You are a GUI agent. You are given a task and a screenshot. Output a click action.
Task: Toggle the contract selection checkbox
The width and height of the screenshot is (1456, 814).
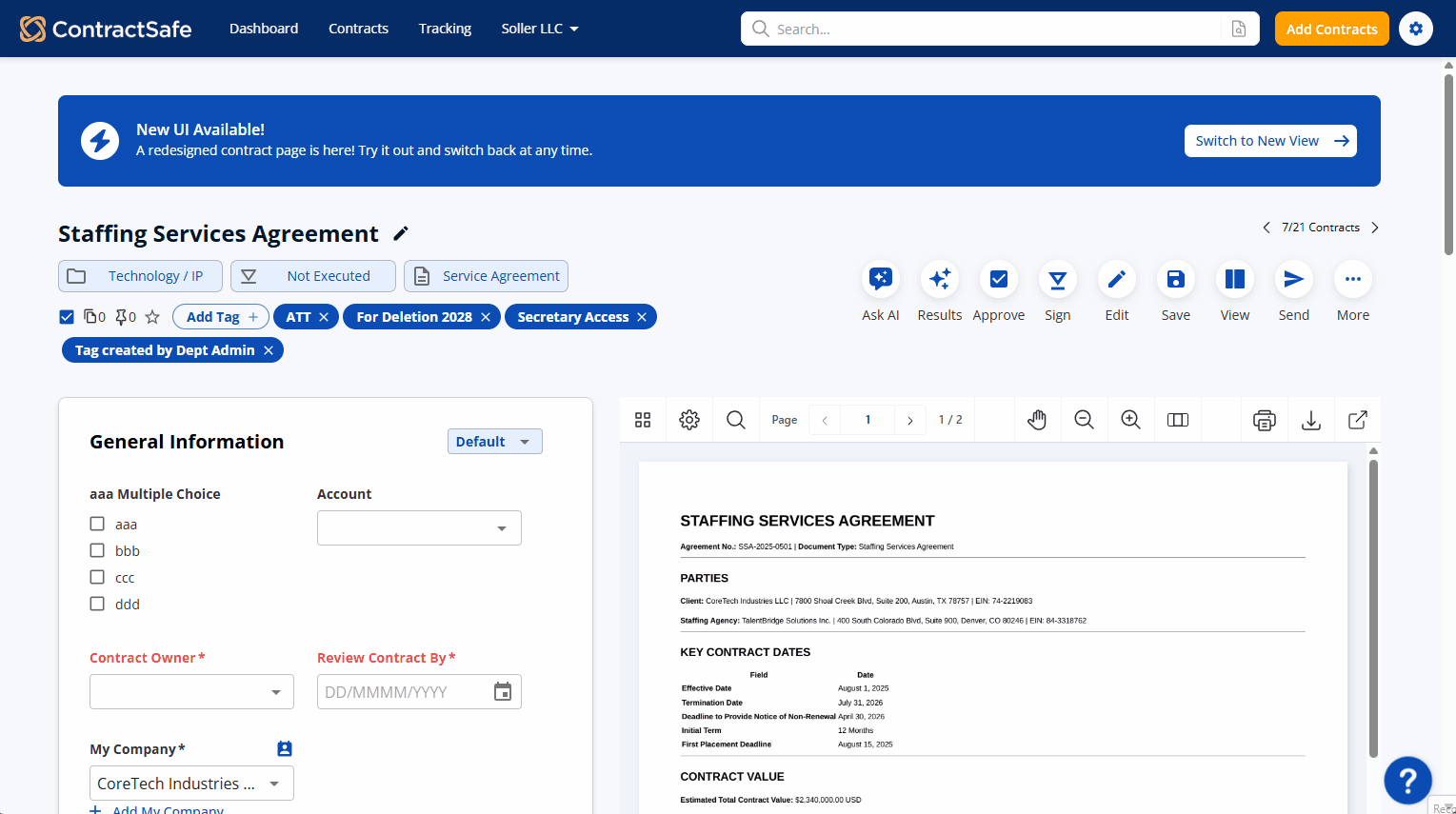(x=67, y=317)
